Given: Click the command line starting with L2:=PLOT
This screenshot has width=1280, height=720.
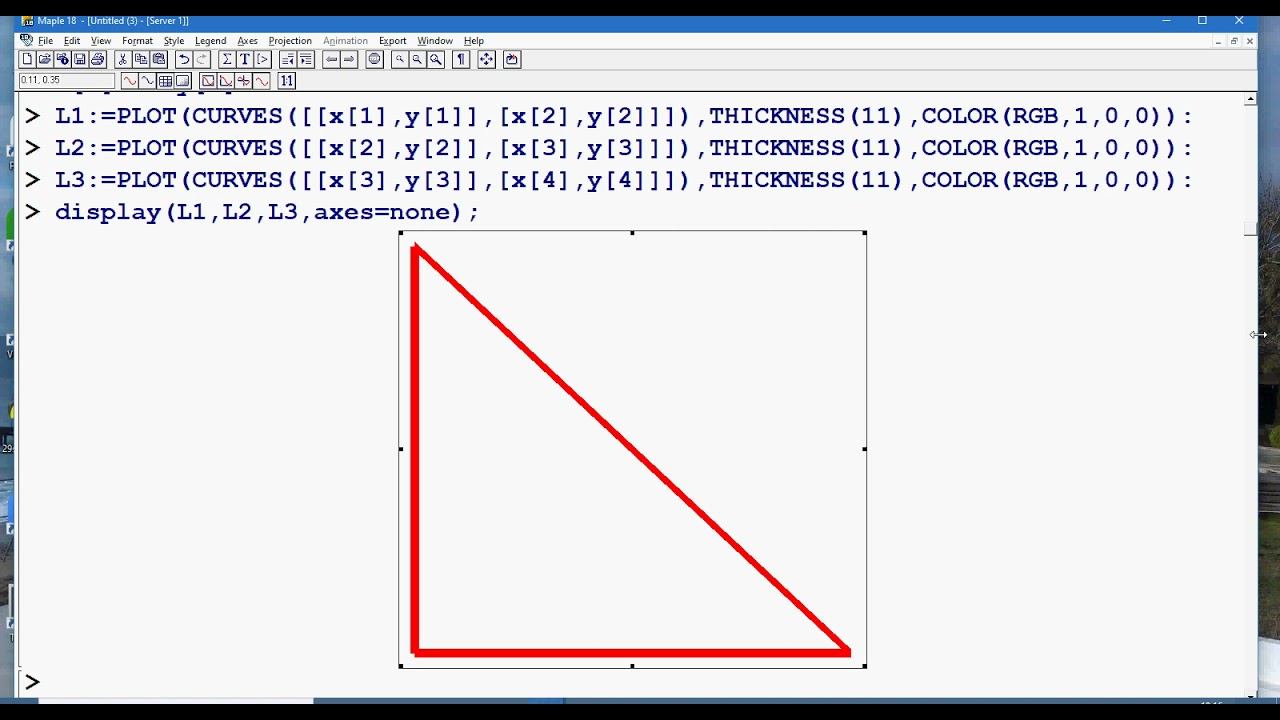Looking at the screenshot, I should pyautogui.click(x=623, y=148).
